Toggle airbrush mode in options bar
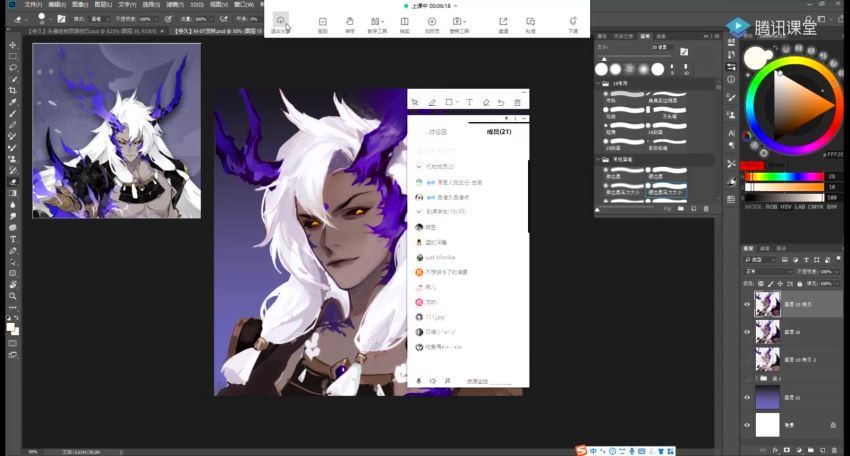The width and height of the screenshot is (850, 456). tap(223, 18)
